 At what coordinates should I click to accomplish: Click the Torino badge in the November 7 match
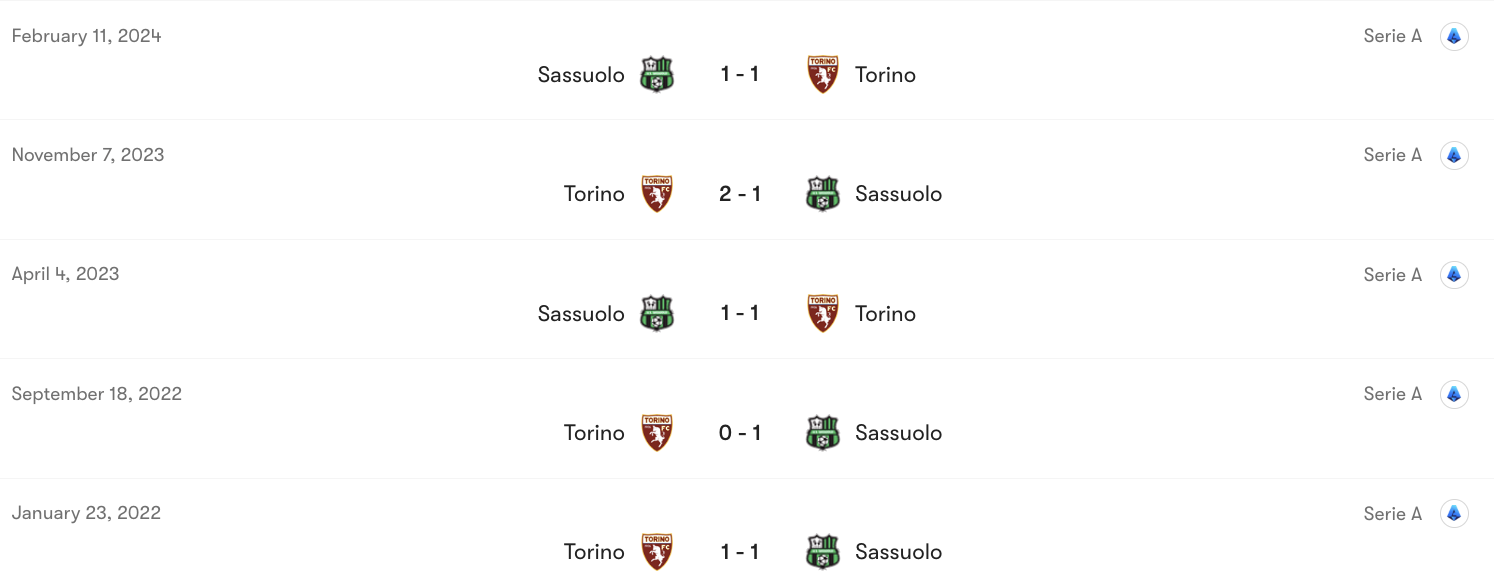[657, 193]
